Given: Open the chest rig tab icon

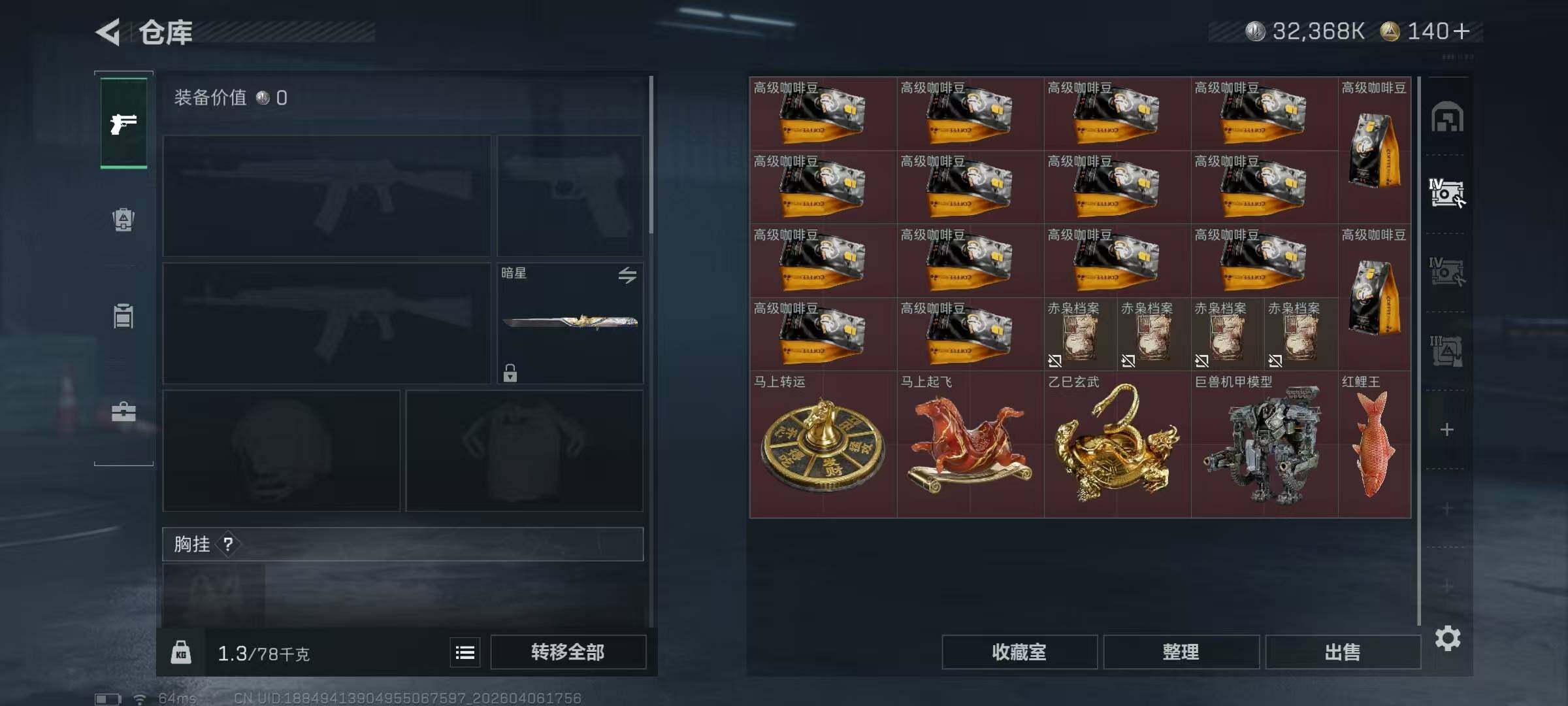Looking at the screenshot, I should click(x=123, y=316).
